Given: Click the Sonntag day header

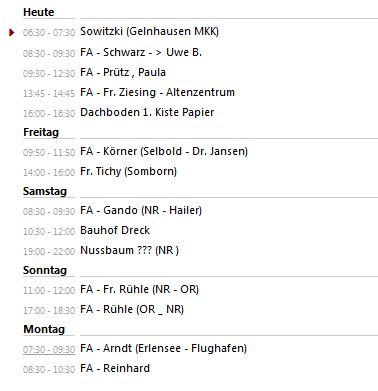Looking at the screenshot, I should [45, 270].
